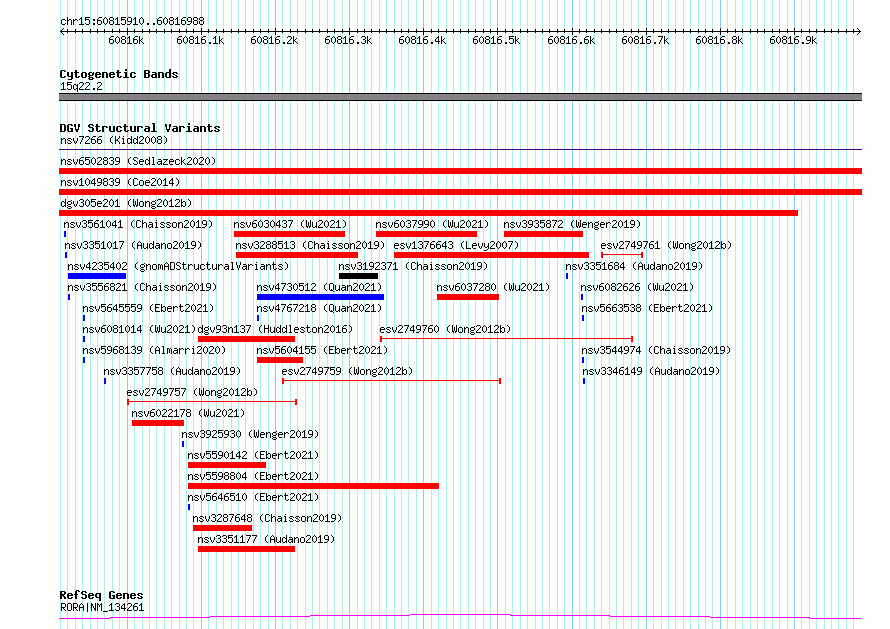
Task: Click the Cytogenetic Bands track title
Action: [x=119, y=74]
